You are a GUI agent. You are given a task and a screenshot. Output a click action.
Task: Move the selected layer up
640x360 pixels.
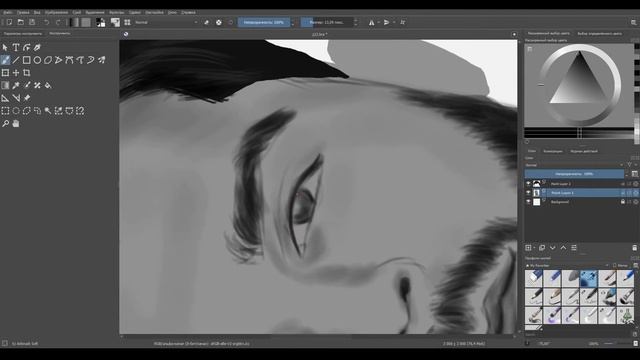[563, 248]
